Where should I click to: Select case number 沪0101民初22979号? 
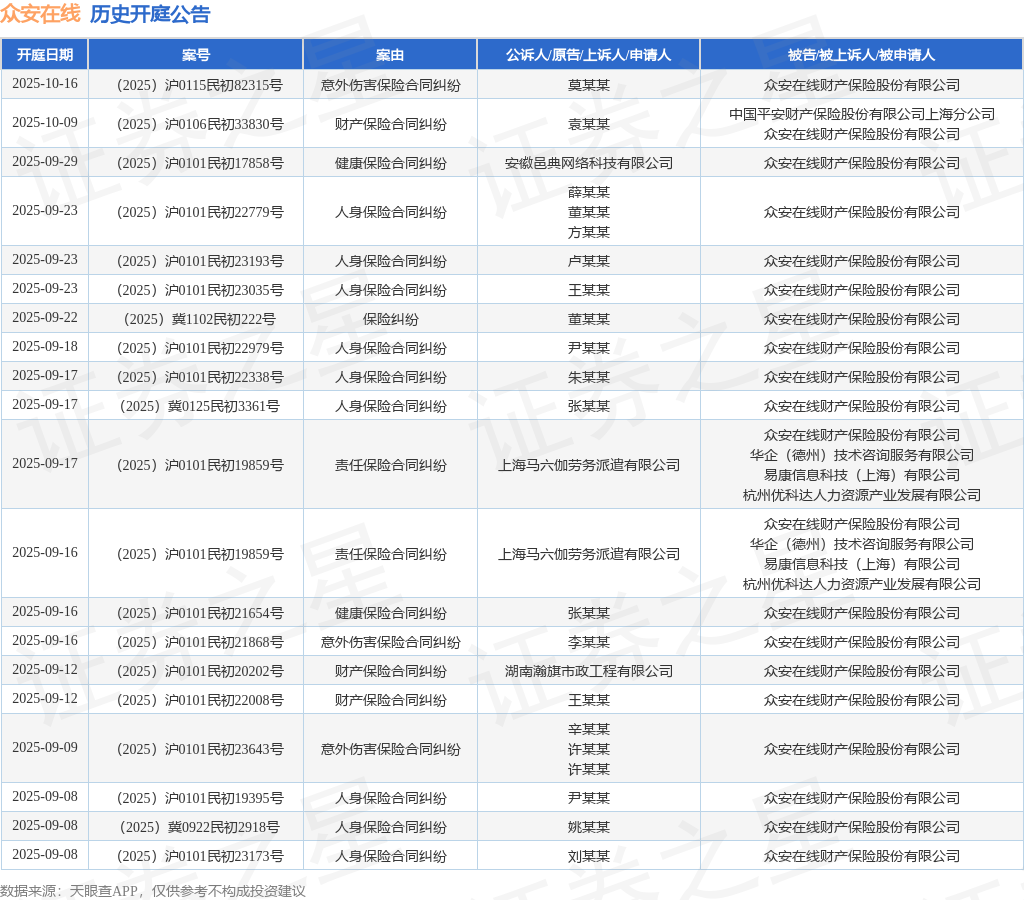(200, 348)
